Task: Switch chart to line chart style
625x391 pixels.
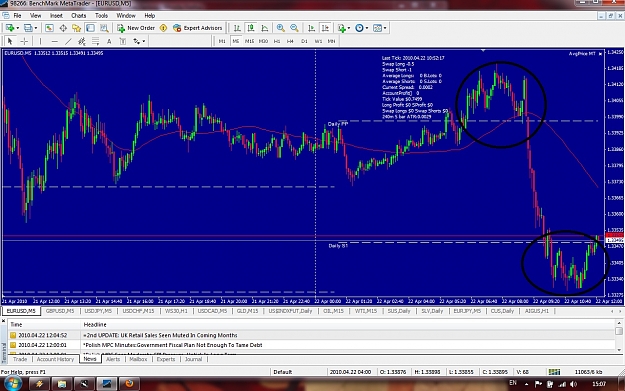Action: (x=265, y=28)
